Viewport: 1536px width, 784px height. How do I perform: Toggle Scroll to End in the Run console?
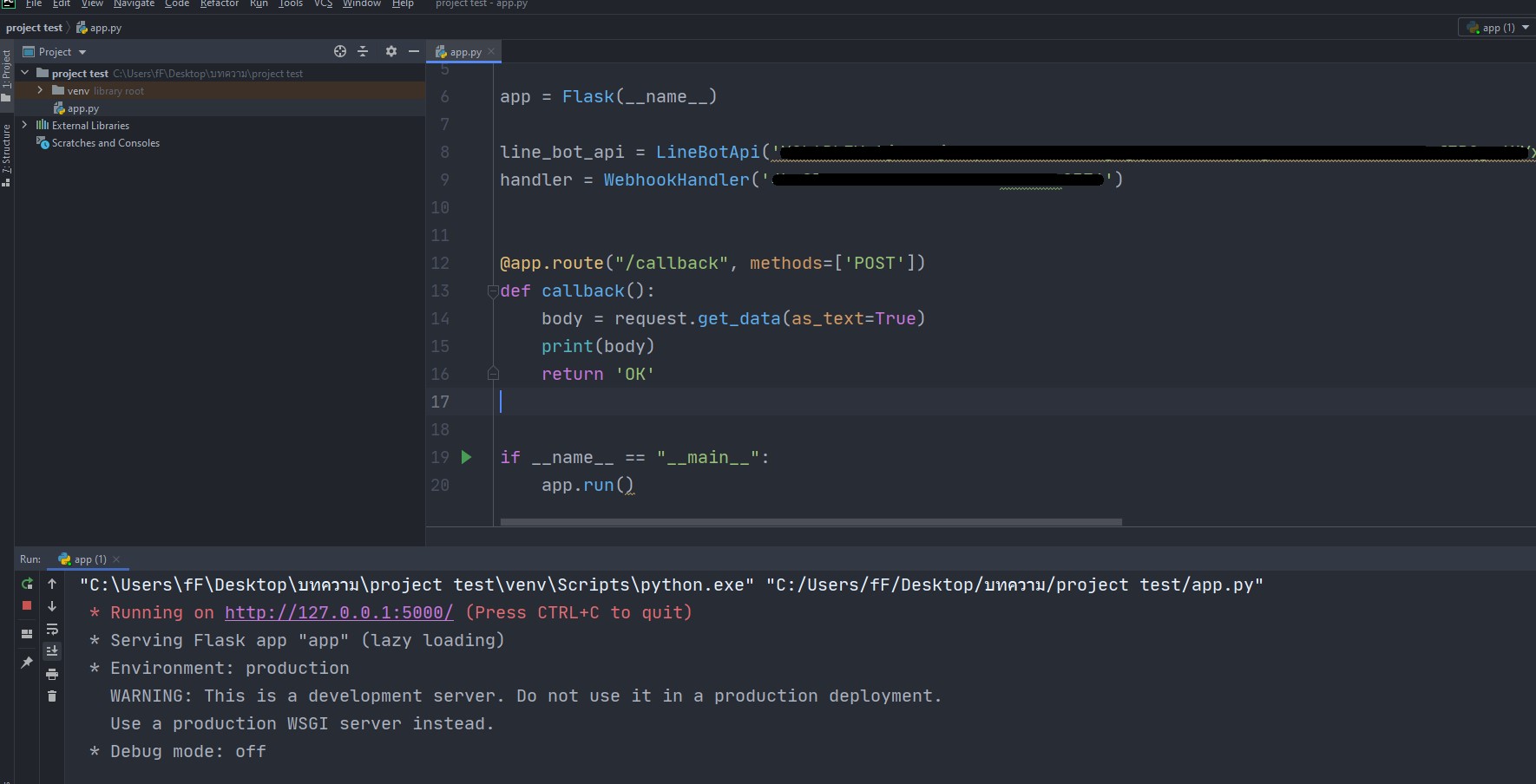click(x=52, y=650)
